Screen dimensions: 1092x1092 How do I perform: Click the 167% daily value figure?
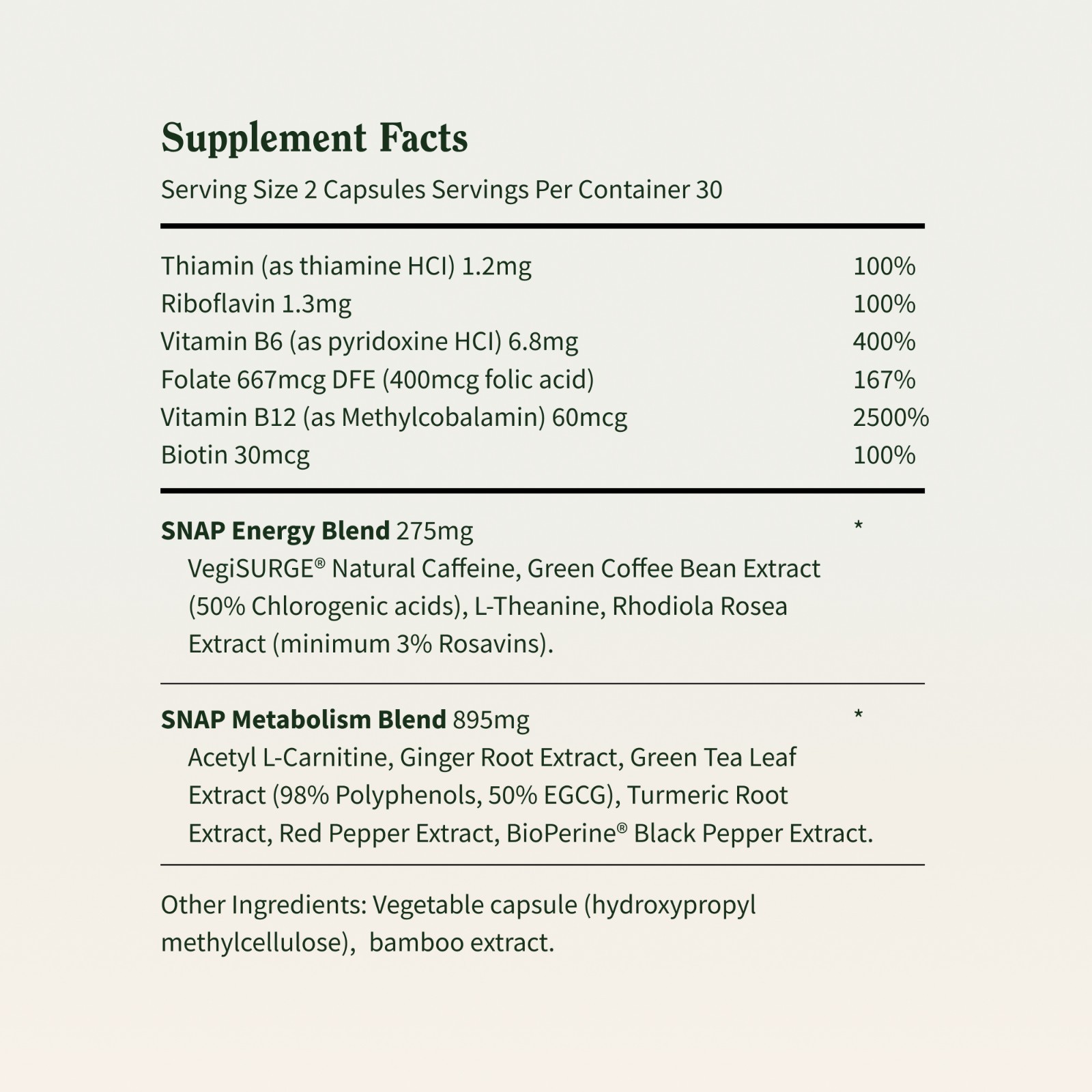click(884, 379)
